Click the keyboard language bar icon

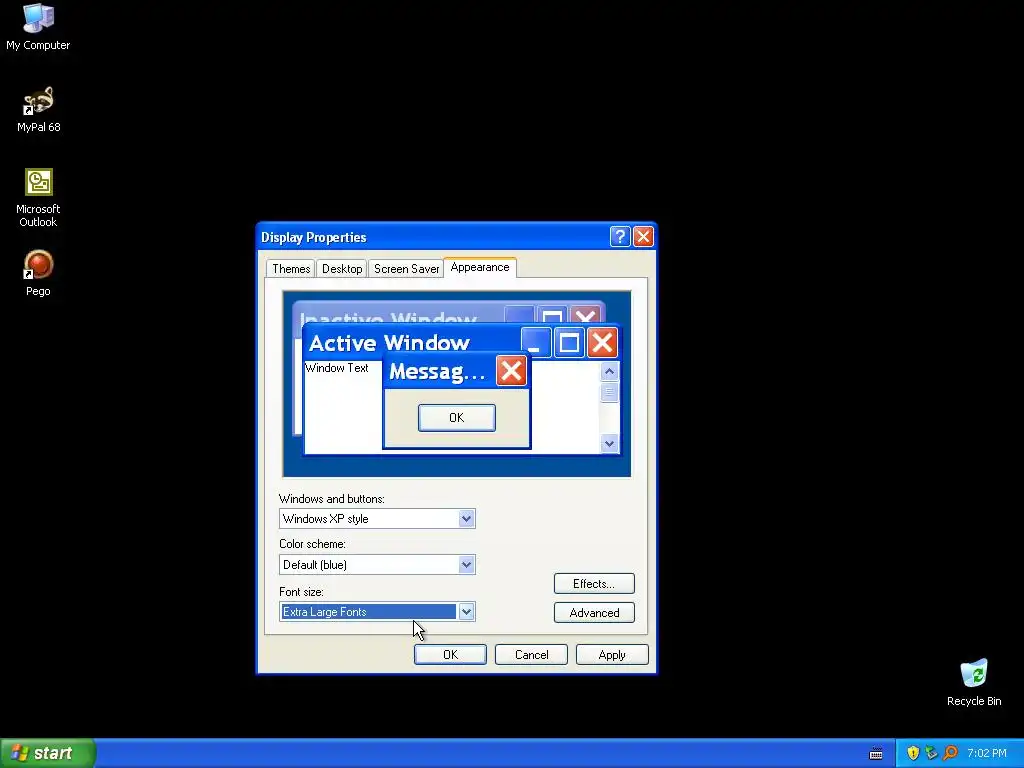click(x=876, y=754)
